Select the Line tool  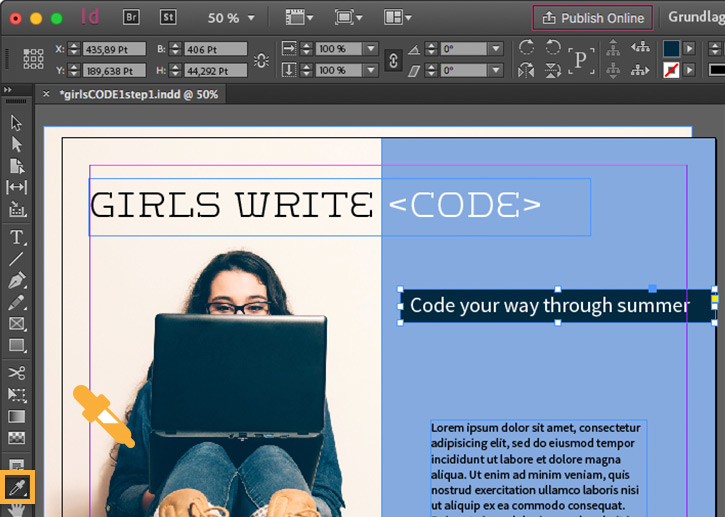(x=16, y=259)
